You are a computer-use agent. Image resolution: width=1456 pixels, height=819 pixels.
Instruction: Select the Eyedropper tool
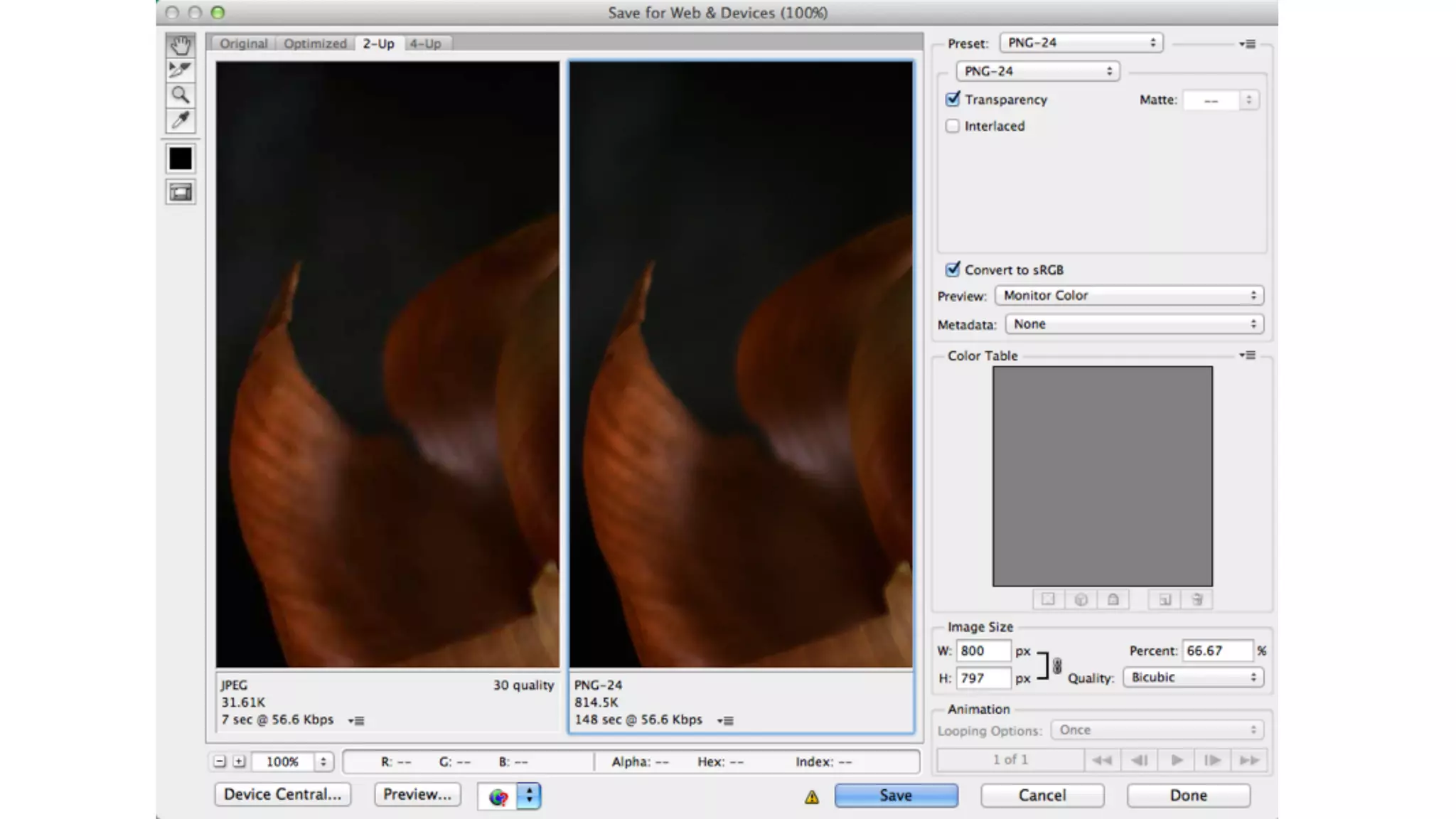tap(181, 120)
